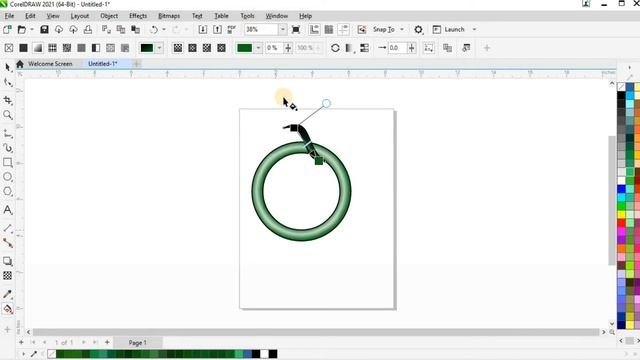Open the node color dropdown arrow
Image resolution: width=640 pixels, height=360 pixels.
[x=258, y=48]
